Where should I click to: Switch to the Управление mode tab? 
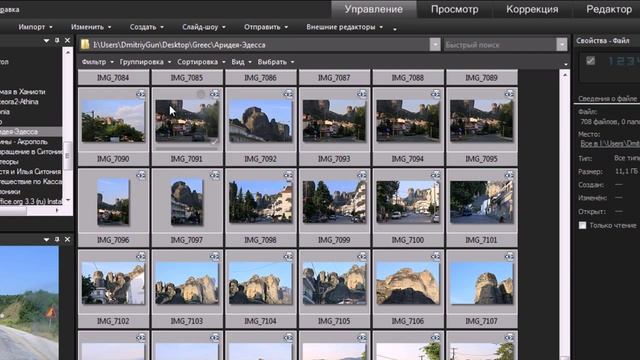tap(373, 9)
